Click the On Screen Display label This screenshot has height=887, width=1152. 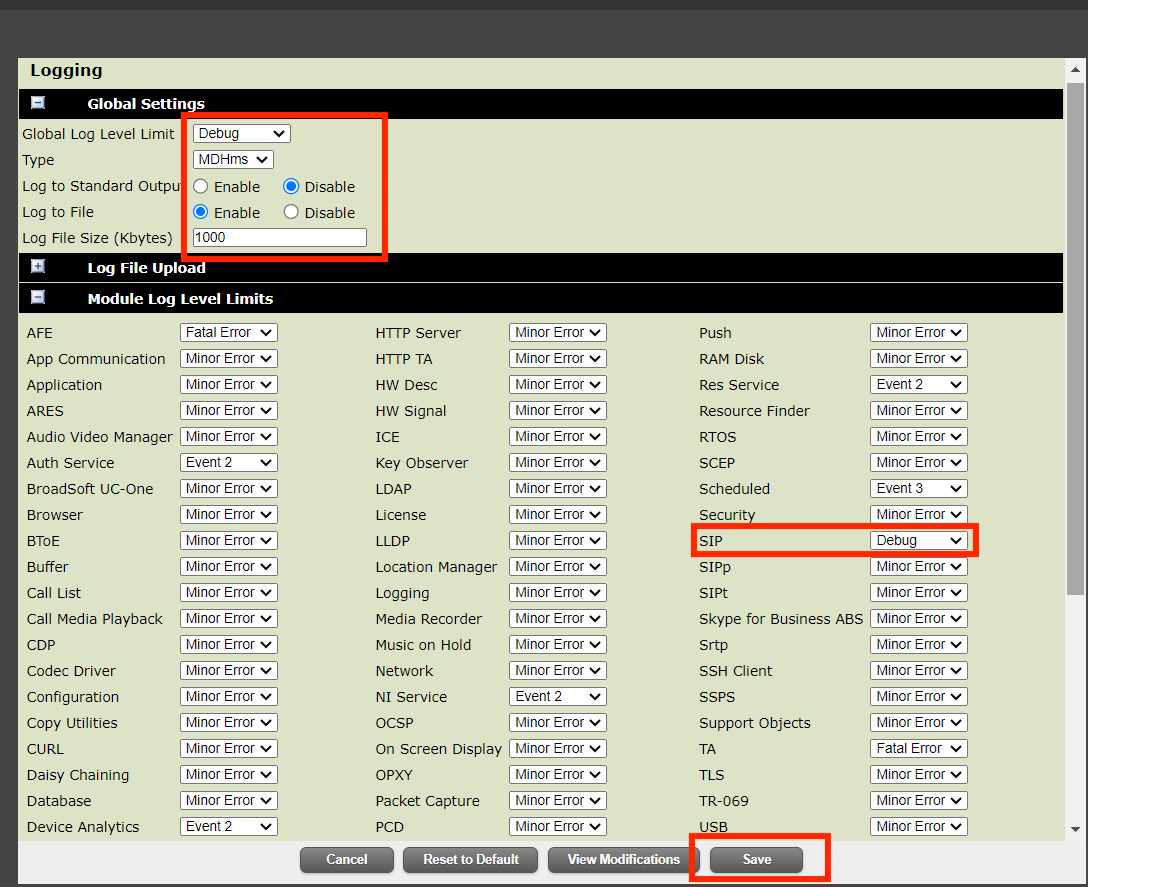439,749
